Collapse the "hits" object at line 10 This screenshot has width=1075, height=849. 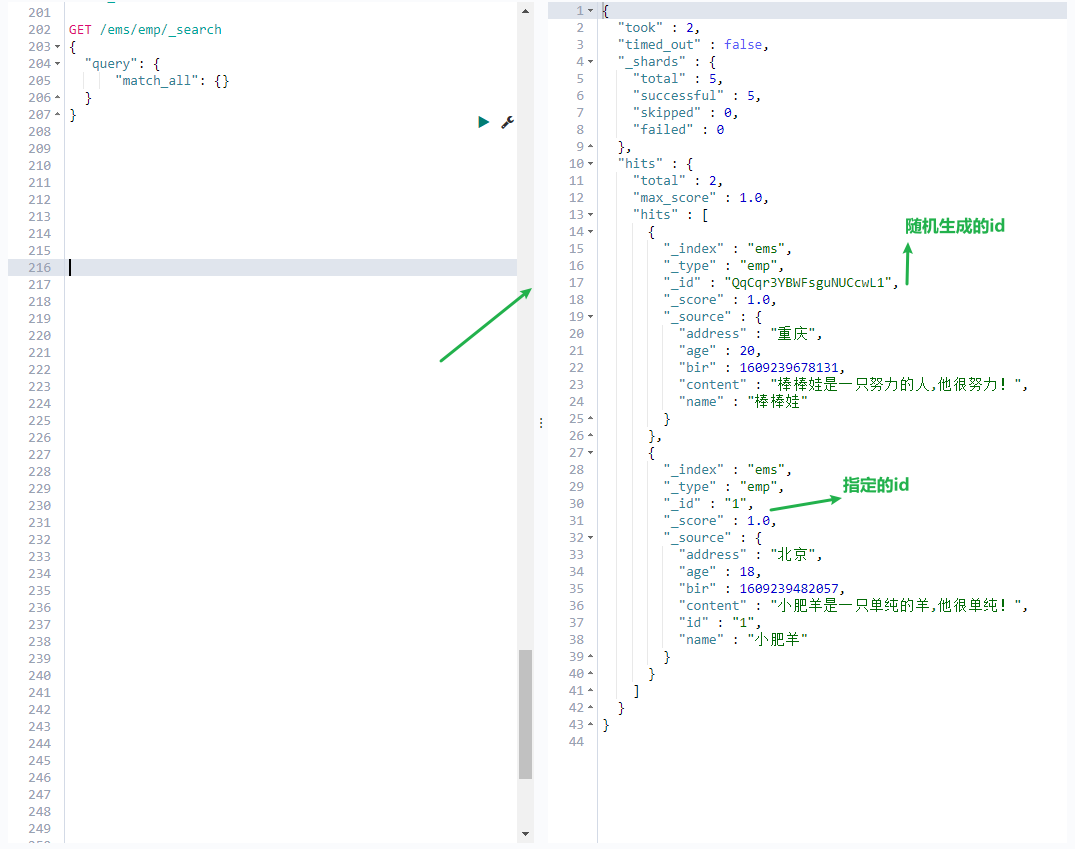pos(590,164)
